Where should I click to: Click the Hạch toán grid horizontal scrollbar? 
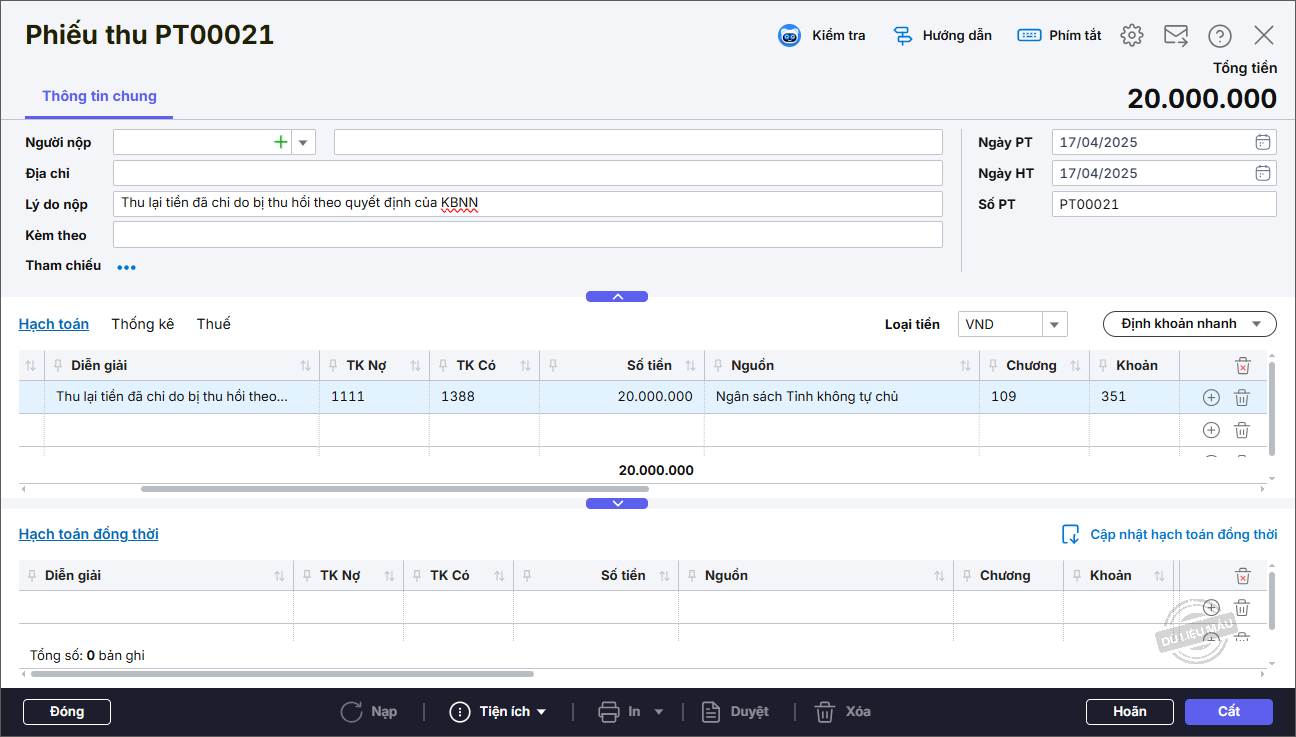tap(394, 489)
